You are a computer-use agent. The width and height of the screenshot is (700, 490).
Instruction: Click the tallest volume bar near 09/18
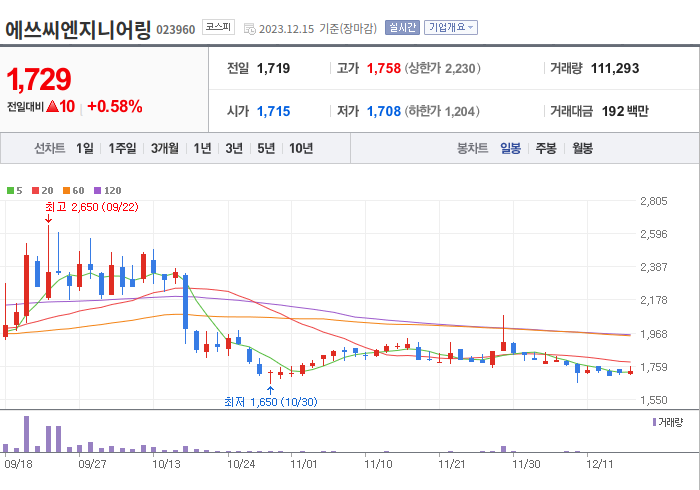click(x=26, y=434)
